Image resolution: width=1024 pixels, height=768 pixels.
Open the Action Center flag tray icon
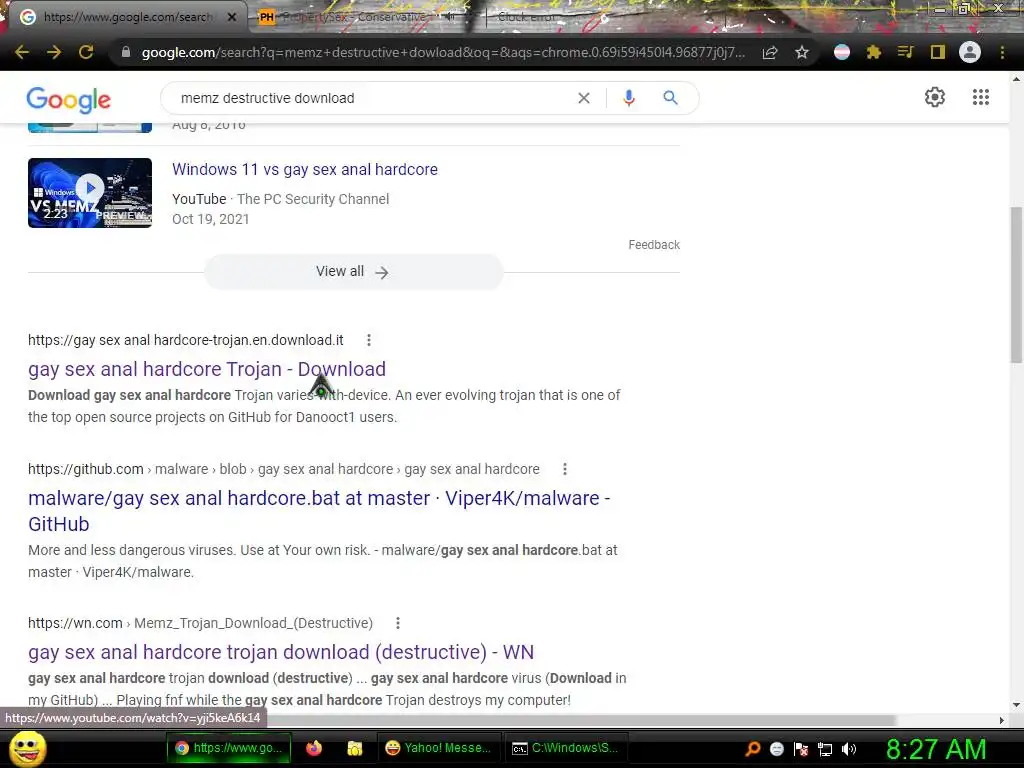pyautogui.click(x=801, y=749)
